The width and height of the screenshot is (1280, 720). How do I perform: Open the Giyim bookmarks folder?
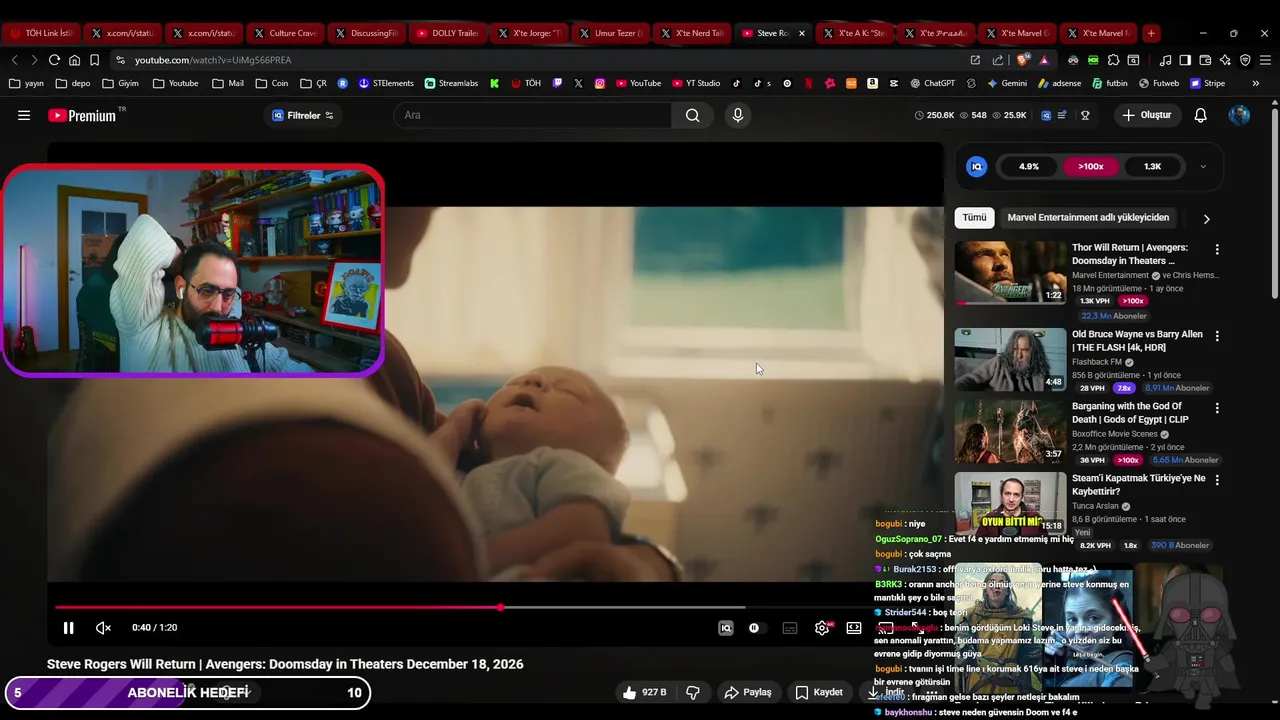[x=120, y=83]
